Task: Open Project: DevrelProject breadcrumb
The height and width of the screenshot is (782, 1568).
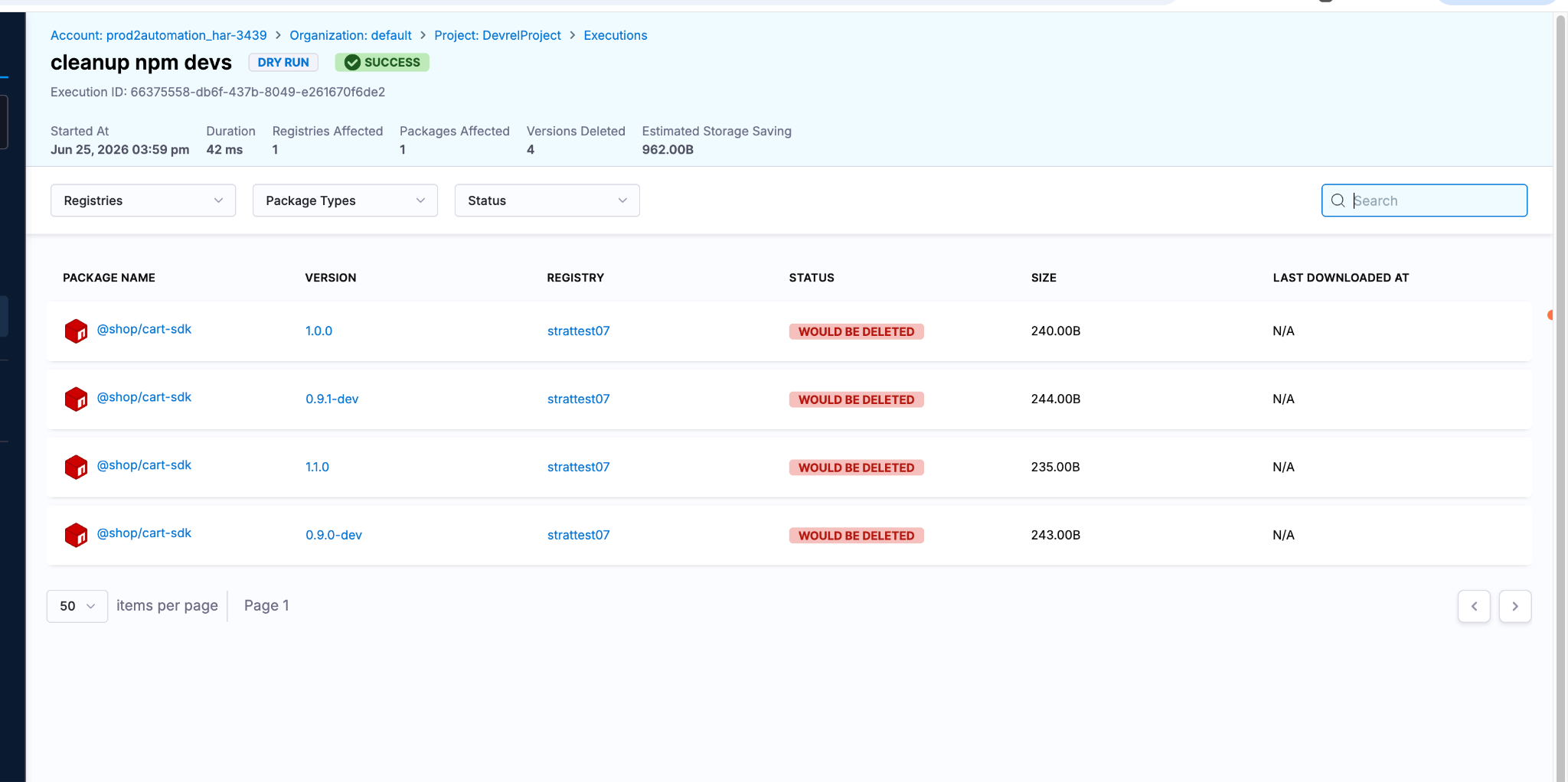Action: tap(498, 35)
